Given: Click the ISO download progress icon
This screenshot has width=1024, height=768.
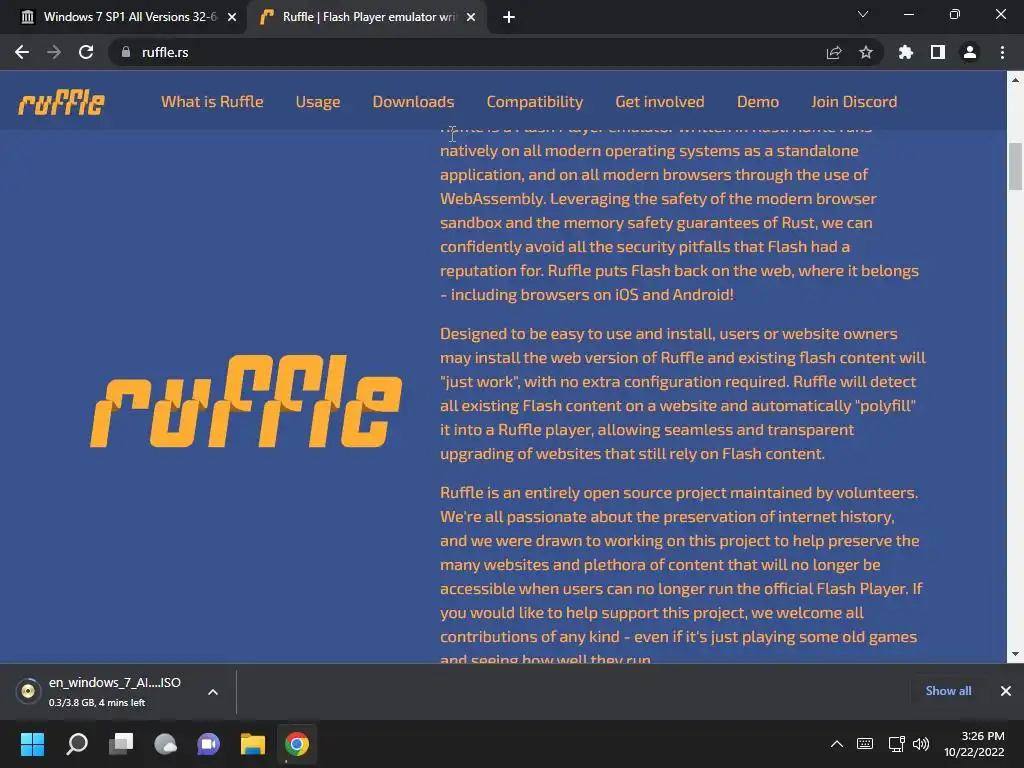Looking at the screenshot, I should [28, 691].
